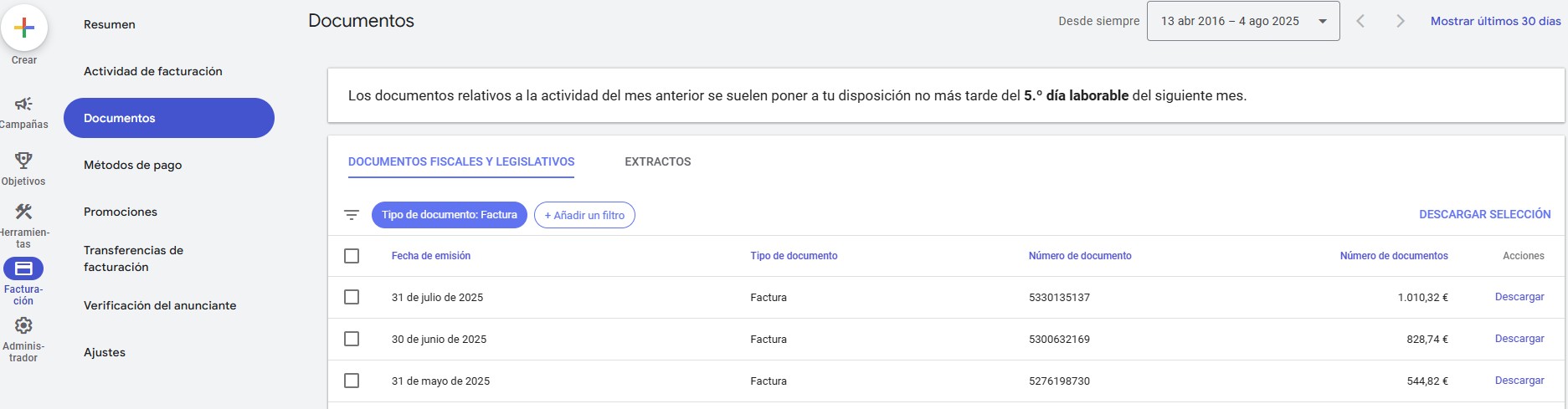Check the 30 de junio de 2025 row
The width and height of the screenshot is (1568, 409).
pyautogui.click(x=352, y=339)
